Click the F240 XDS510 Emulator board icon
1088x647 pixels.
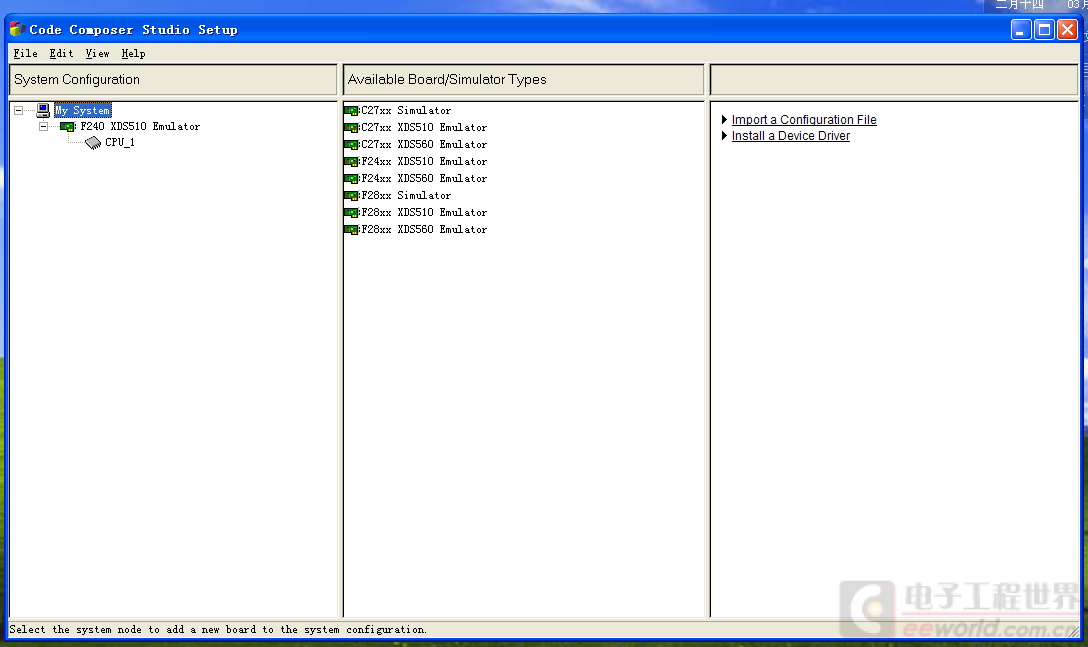[x=67, y=126]
